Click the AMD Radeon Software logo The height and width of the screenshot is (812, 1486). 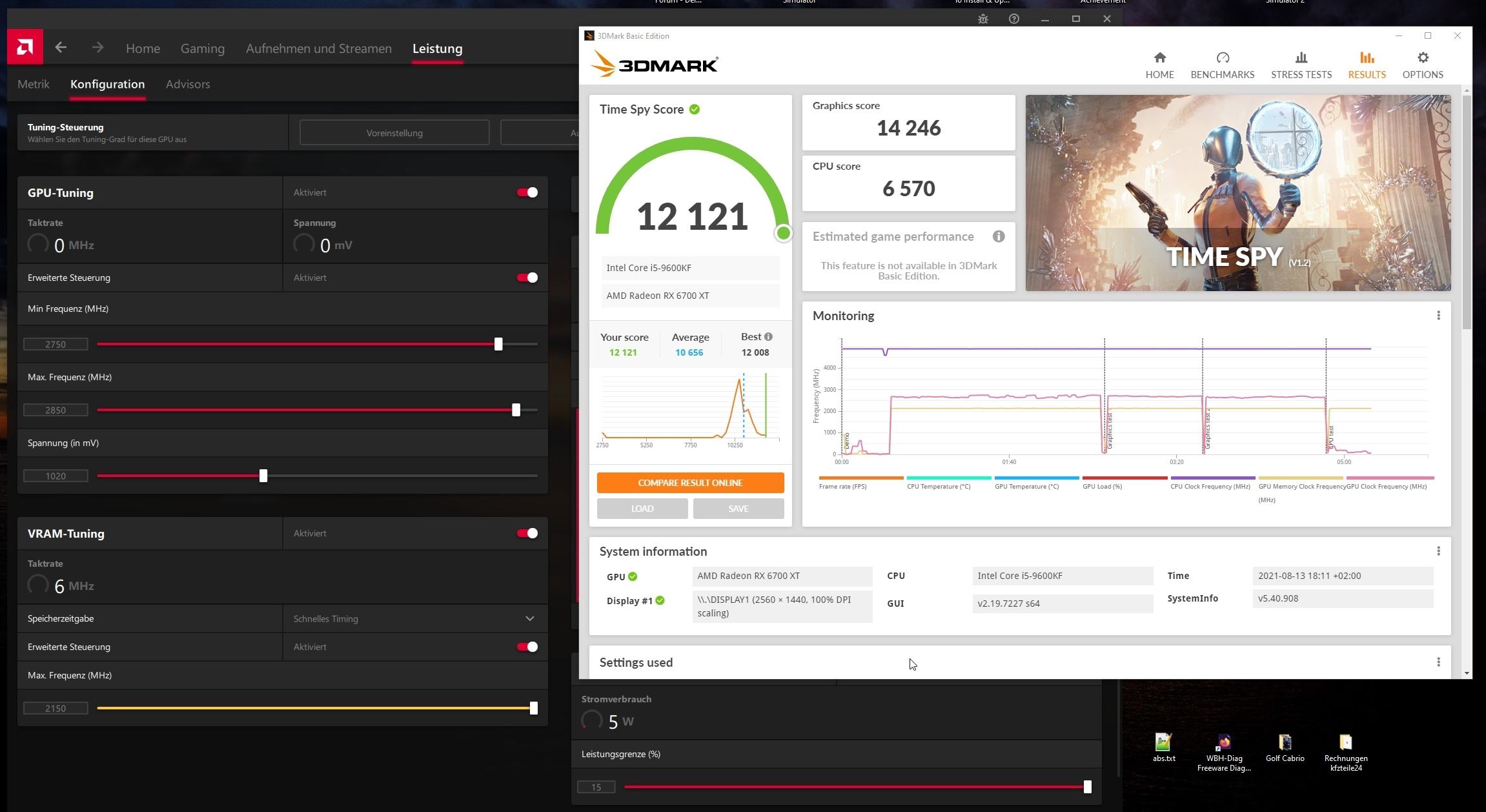coord(25,46)
